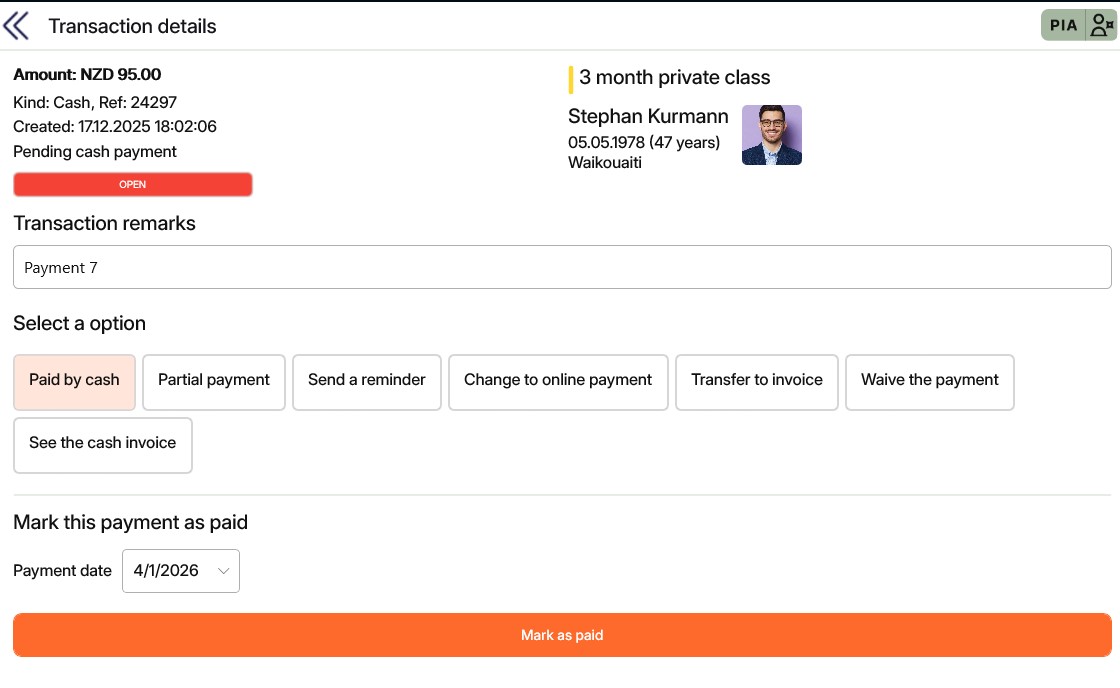Open See the cash invoice
1120x688 pixels.
(x=103, y=445)
